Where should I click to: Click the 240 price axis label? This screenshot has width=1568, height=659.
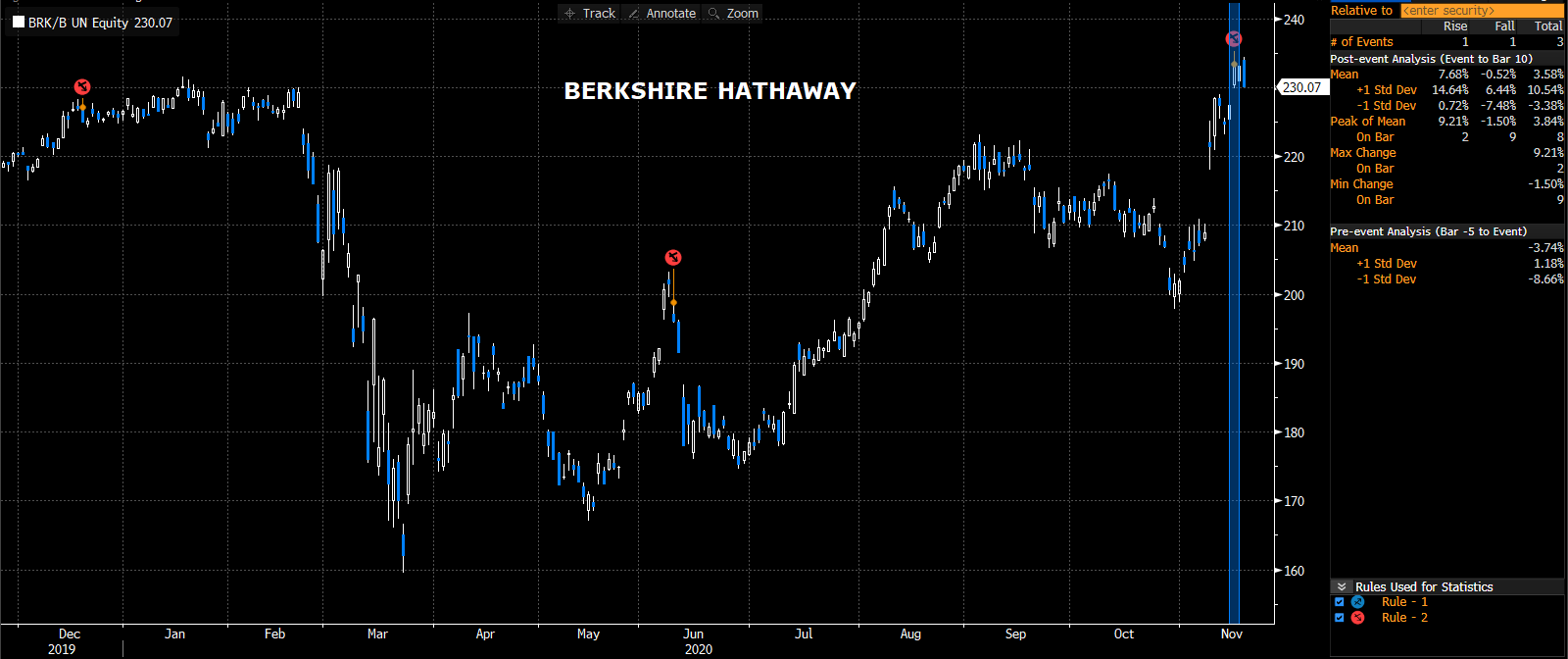coord(1294,20)
